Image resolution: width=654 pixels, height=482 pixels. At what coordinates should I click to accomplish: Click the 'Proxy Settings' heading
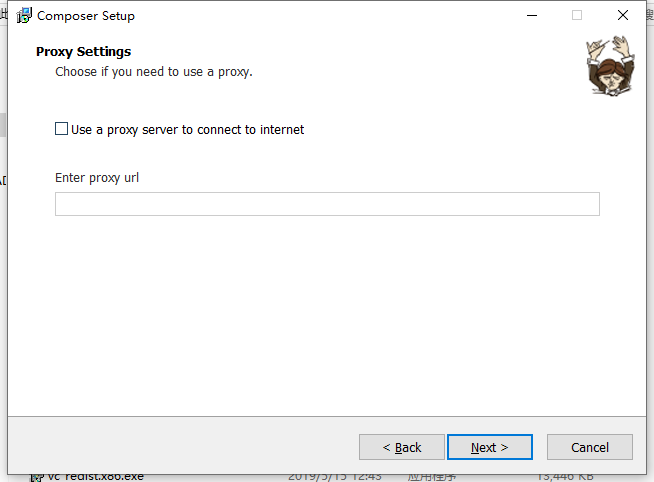coord(83,52)
